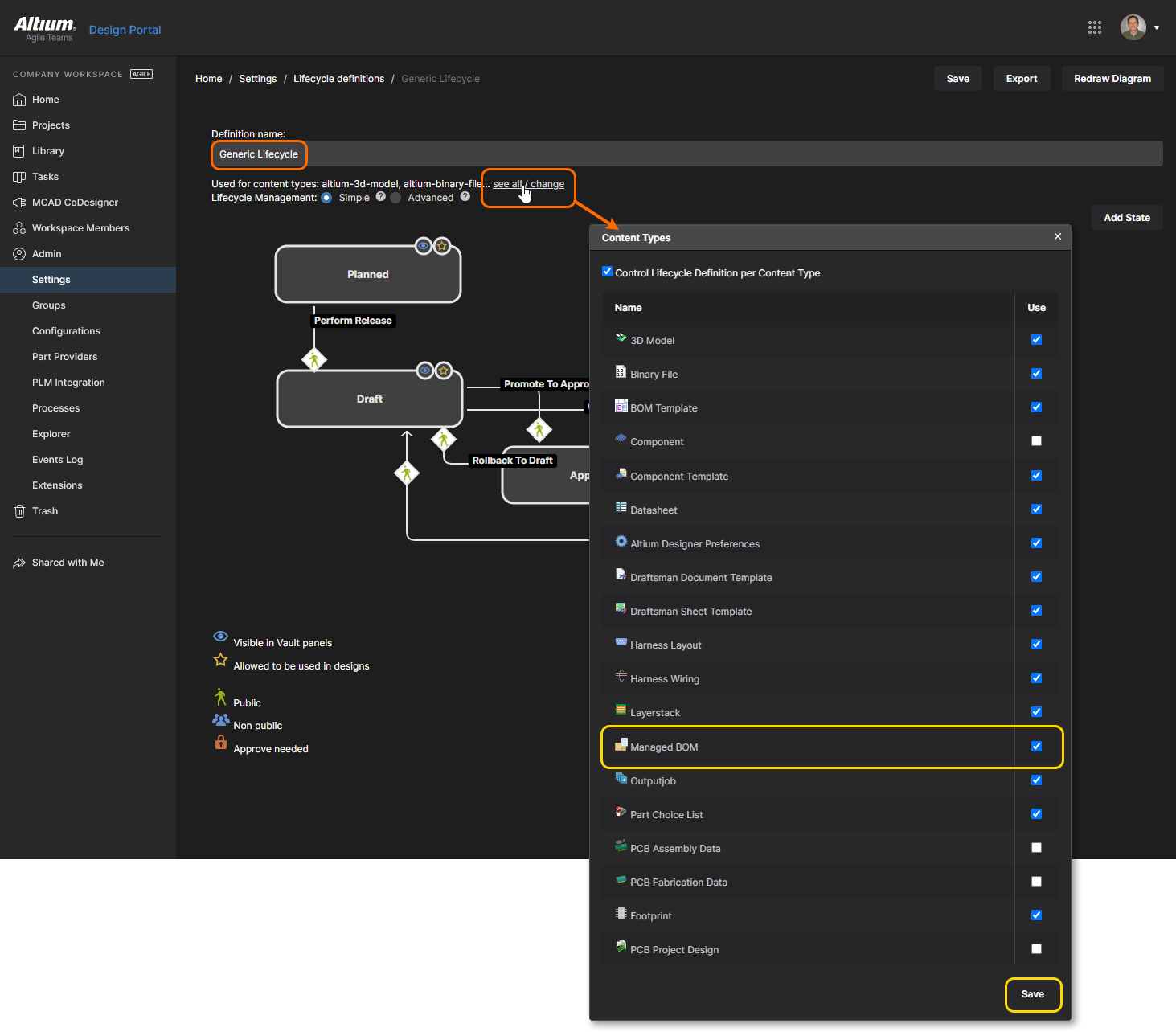Screen dimensions: 1176x1032
Task: Enable the Component content type checkbox
Action: [1036, 441]
